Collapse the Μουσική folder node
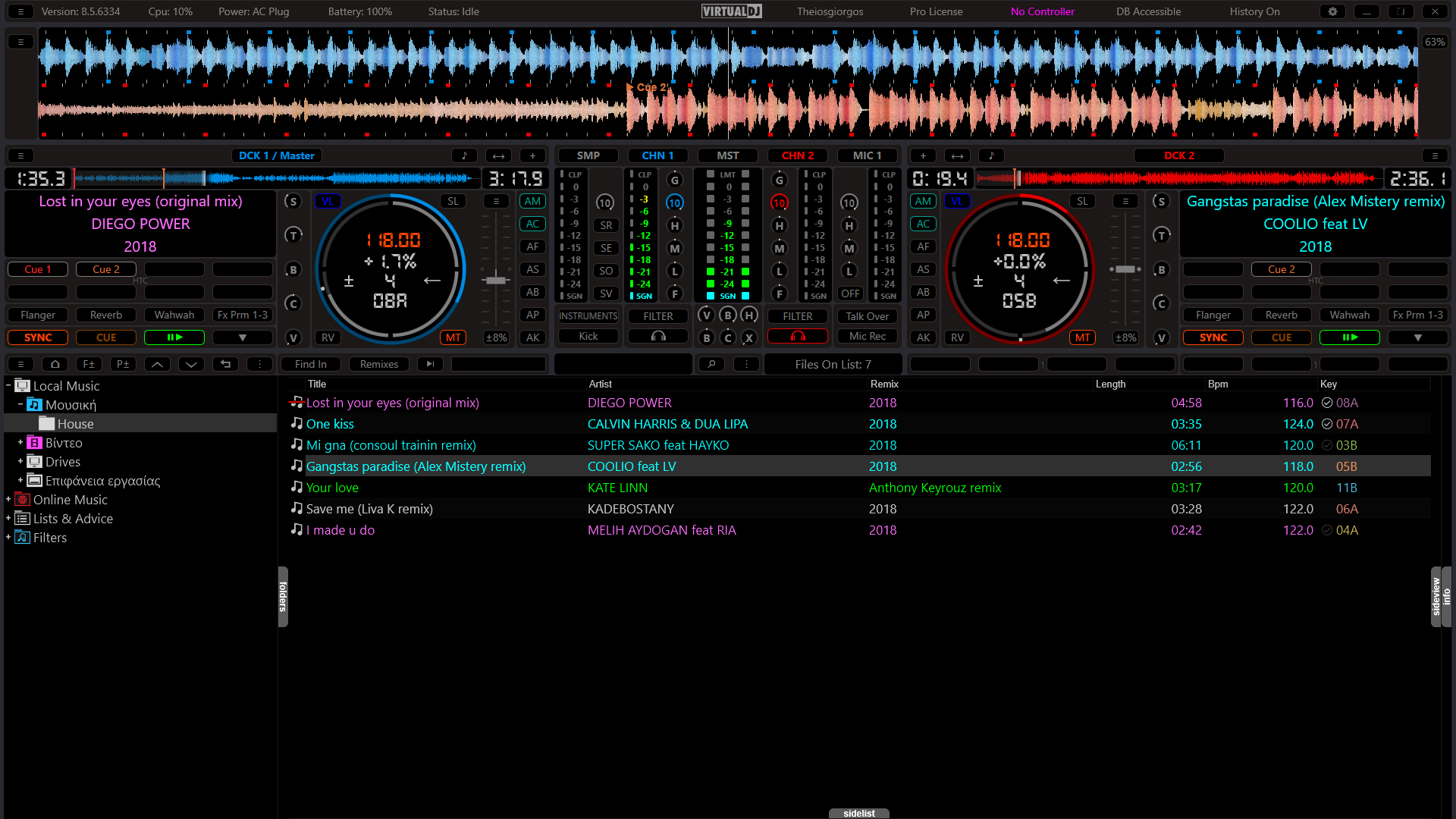Screen dimensions: 1456x819 click(x=20, y=404)
